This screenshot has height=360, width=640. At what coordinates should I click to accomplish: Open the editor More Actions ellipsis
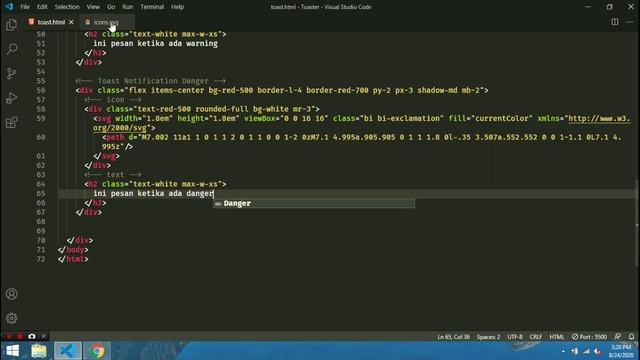629,22
